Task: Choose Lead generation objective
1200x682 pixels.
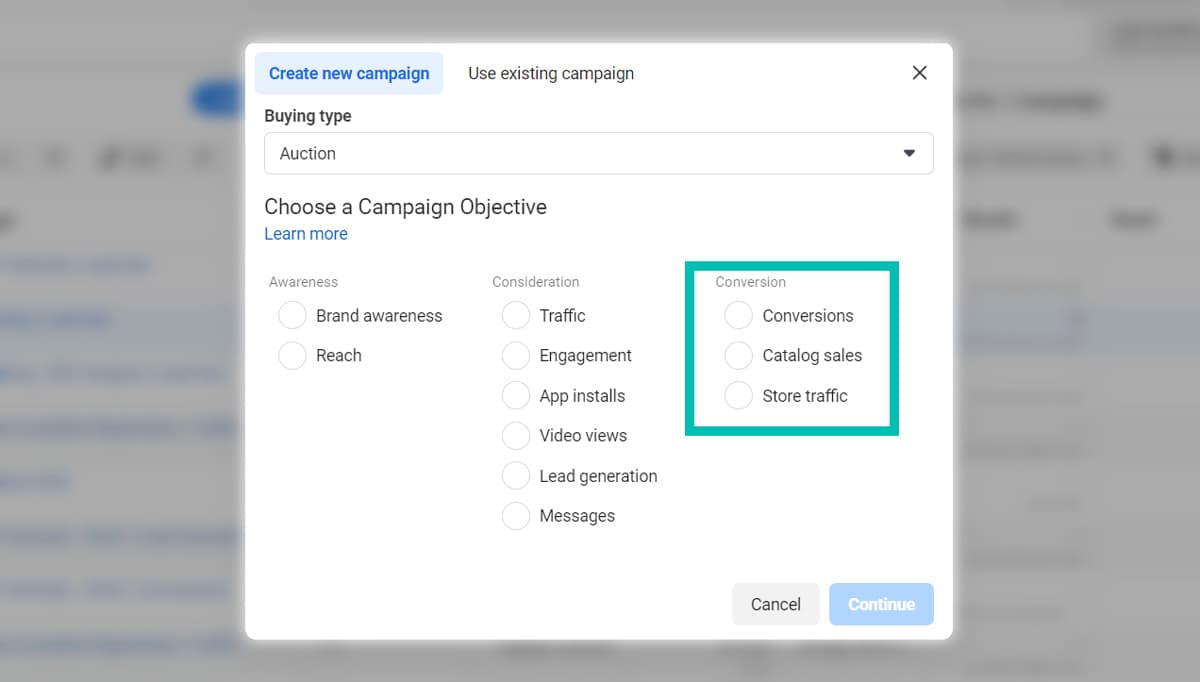Action: point(516,475)
